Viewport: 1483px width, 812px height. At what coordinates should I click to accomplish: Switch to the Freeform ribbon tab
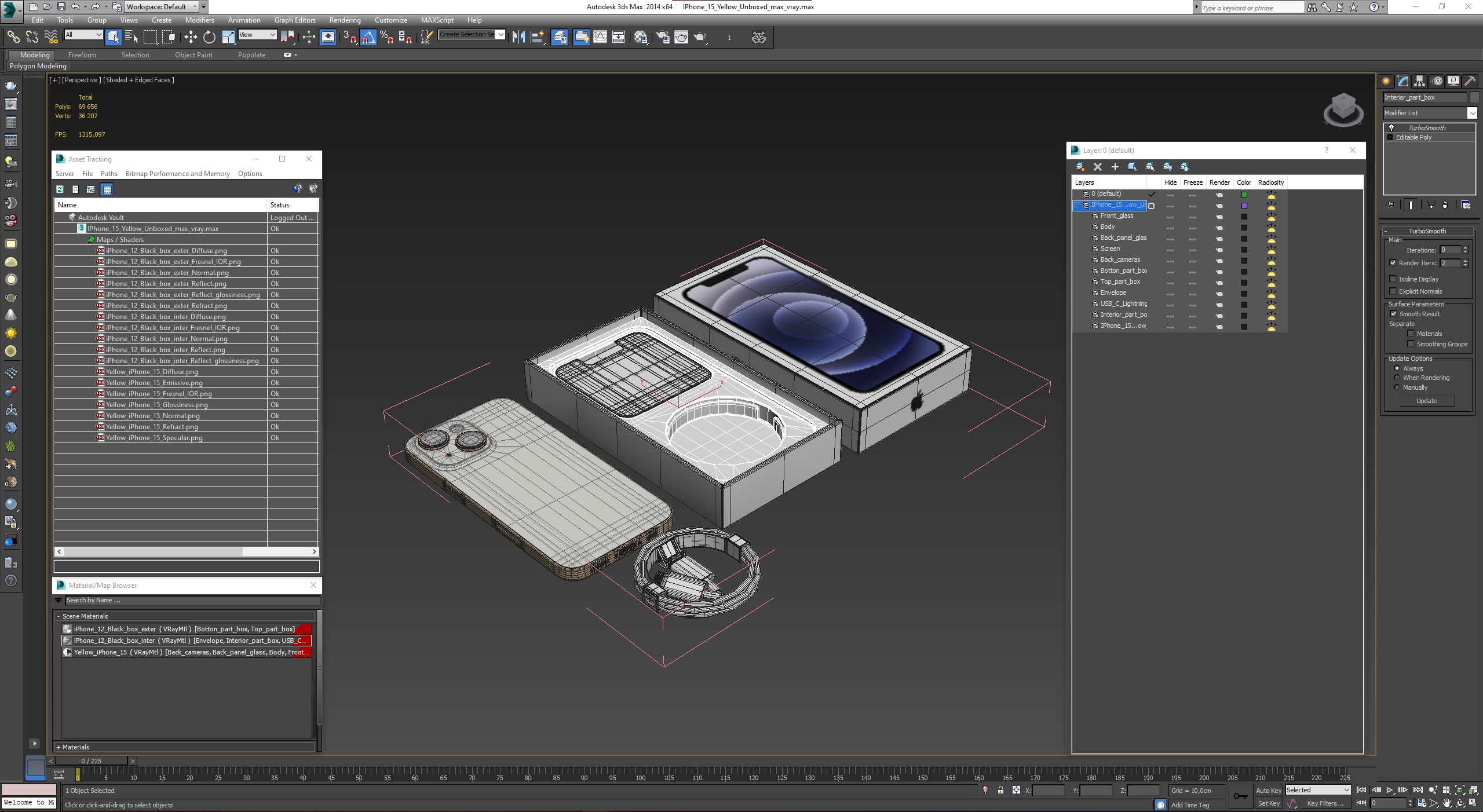click(82, 55)
